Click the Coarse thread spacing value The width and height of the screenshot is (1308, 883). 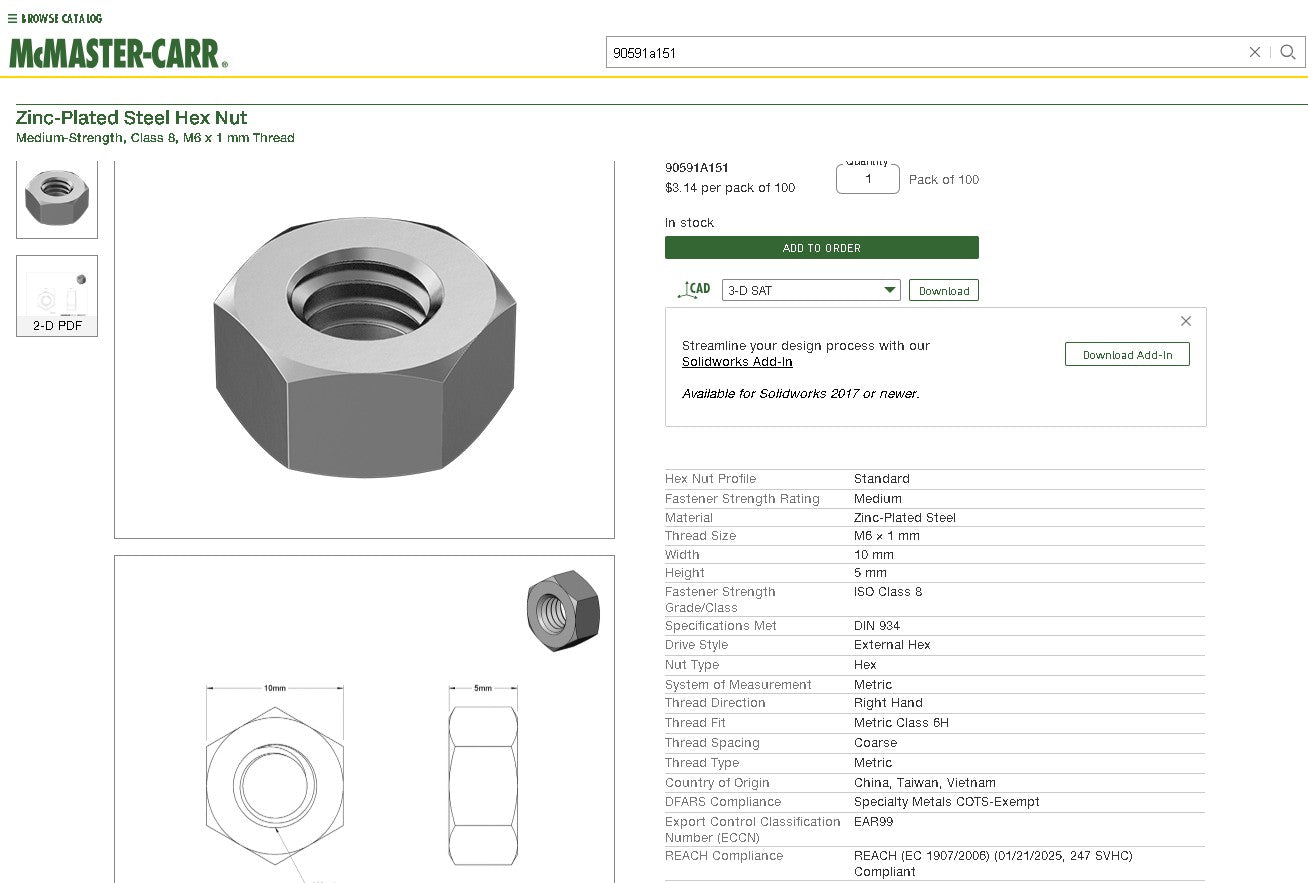coord(876,743)
